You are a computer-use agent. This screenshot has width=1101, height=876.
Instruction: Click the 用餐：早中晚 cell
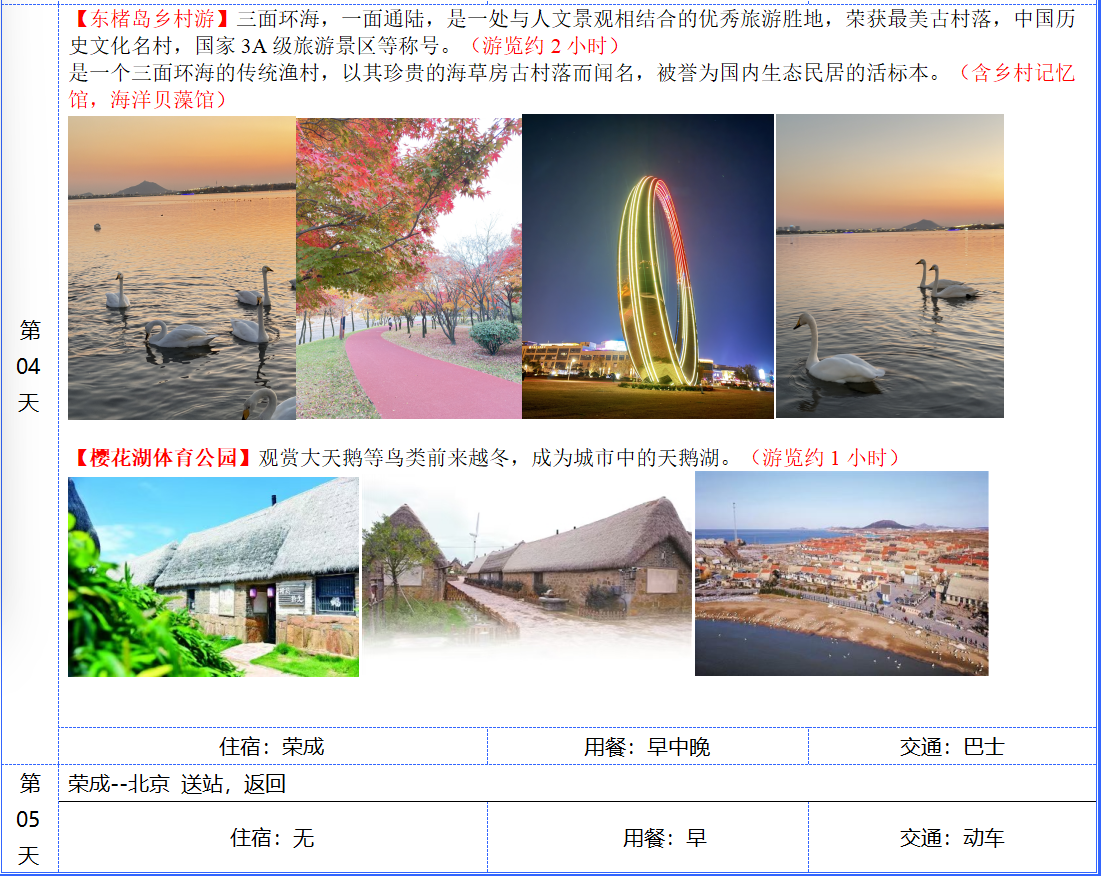647,747
